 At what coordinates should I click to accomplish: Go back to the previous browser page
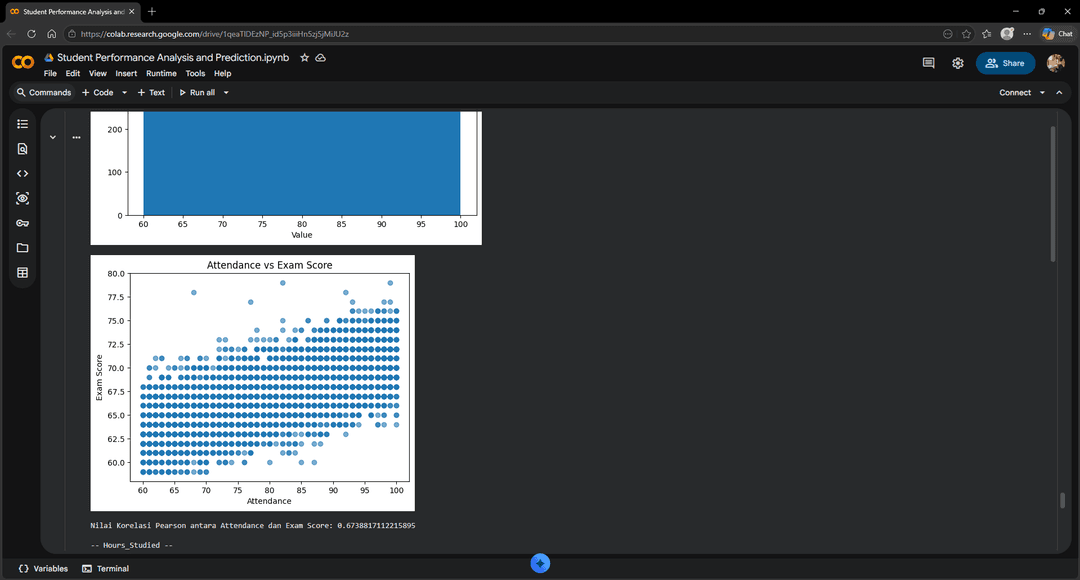pos(11,34)
